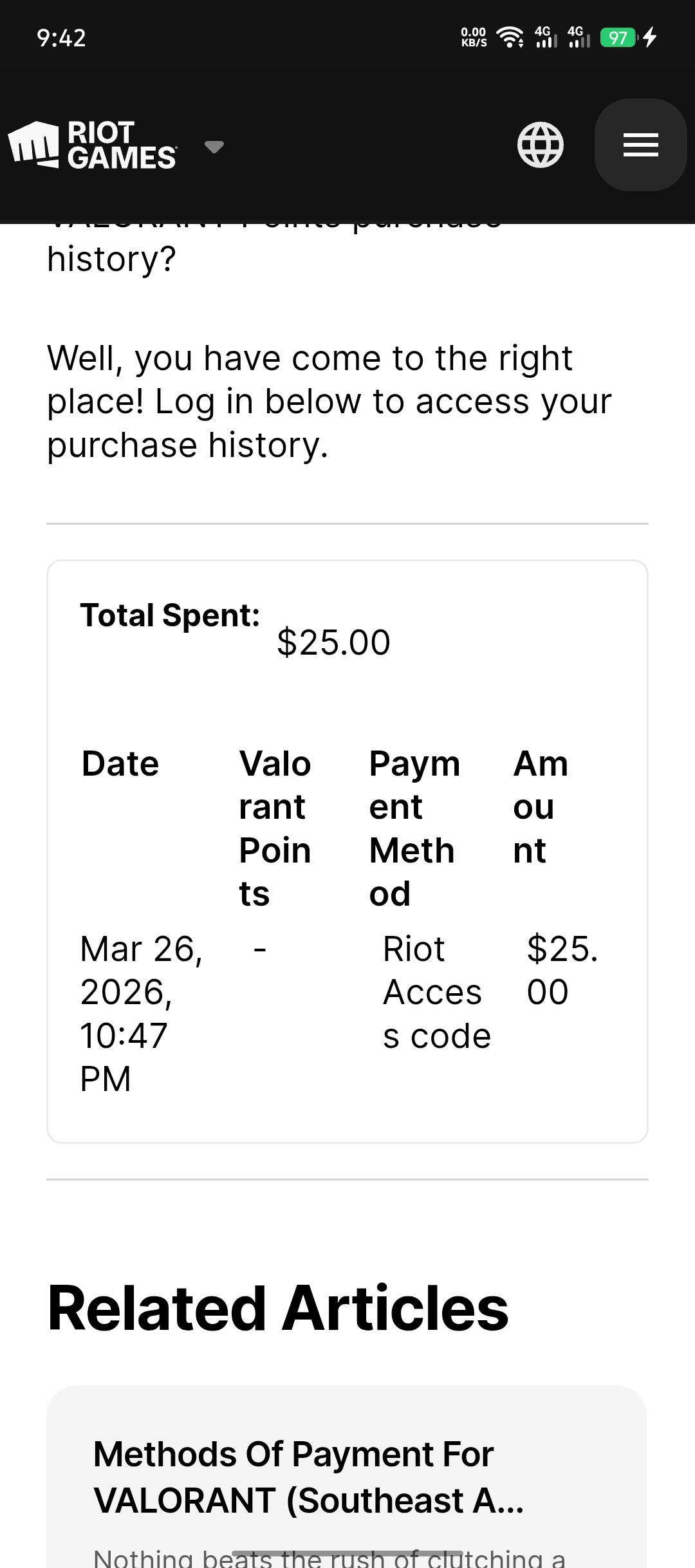
Task: Select the Date column header
Action: tap(120, 764)
